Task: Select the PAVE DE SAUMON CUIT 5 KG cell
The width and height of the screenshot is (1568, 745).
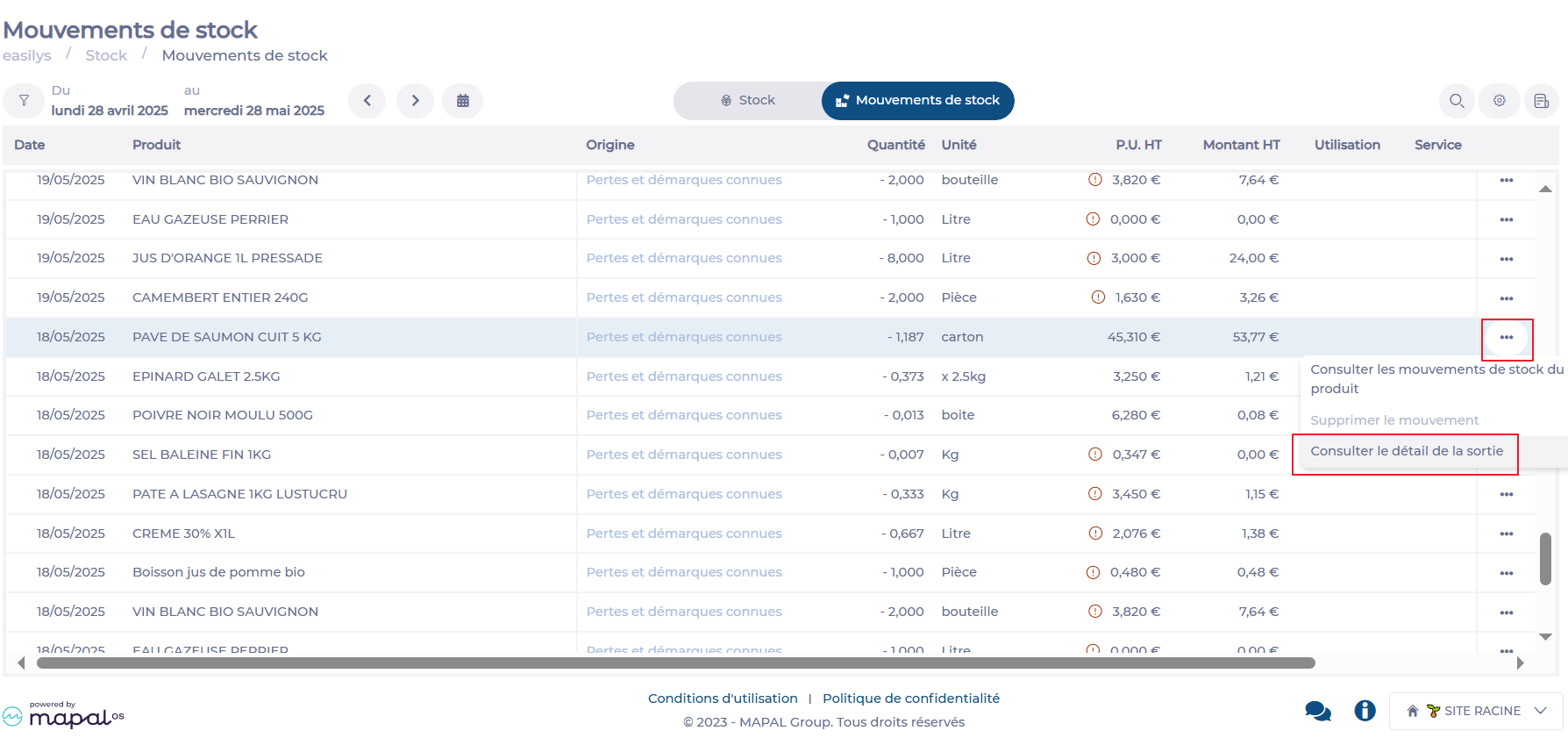Action: click(x=227, y=337)
